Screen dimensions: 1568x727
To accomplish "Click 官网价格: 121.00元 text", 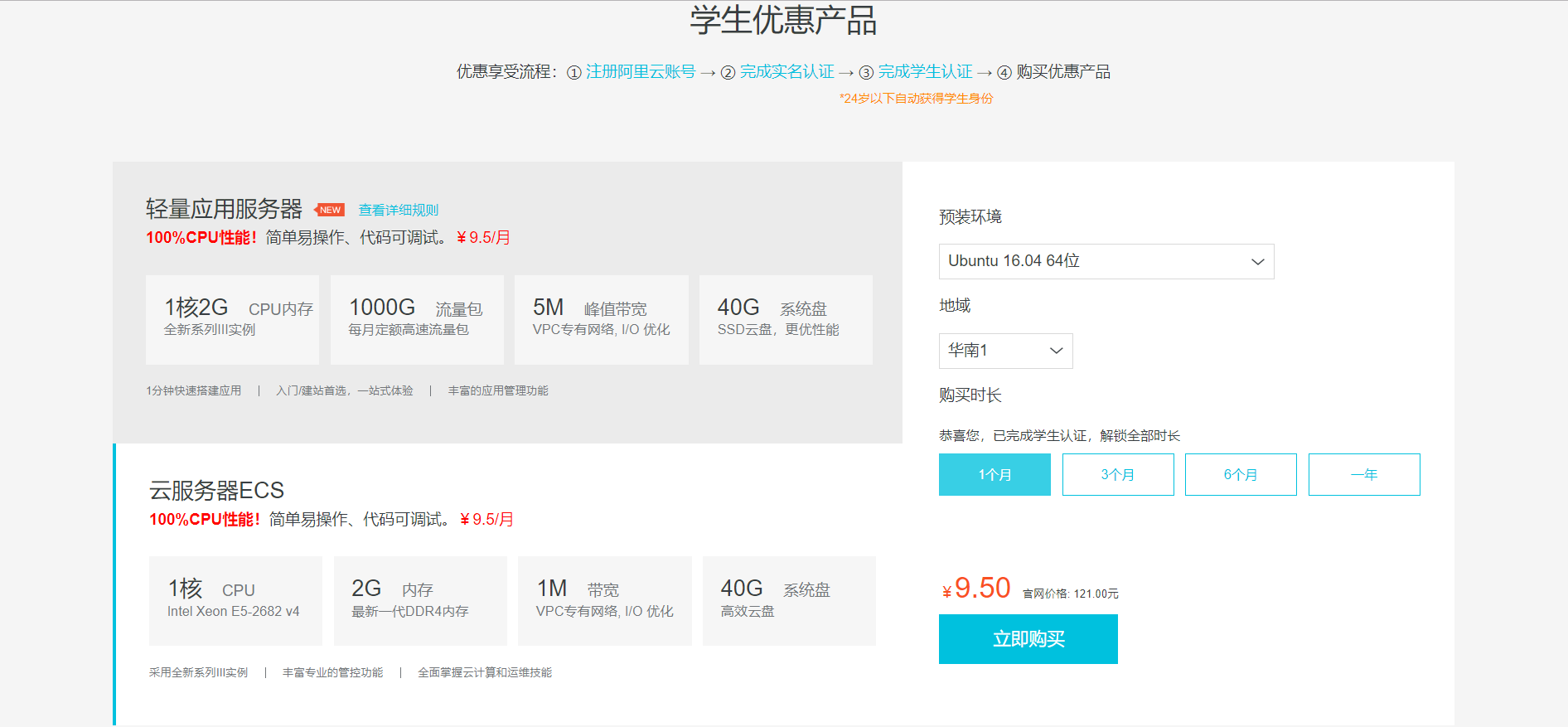I will coord(1071,594).
